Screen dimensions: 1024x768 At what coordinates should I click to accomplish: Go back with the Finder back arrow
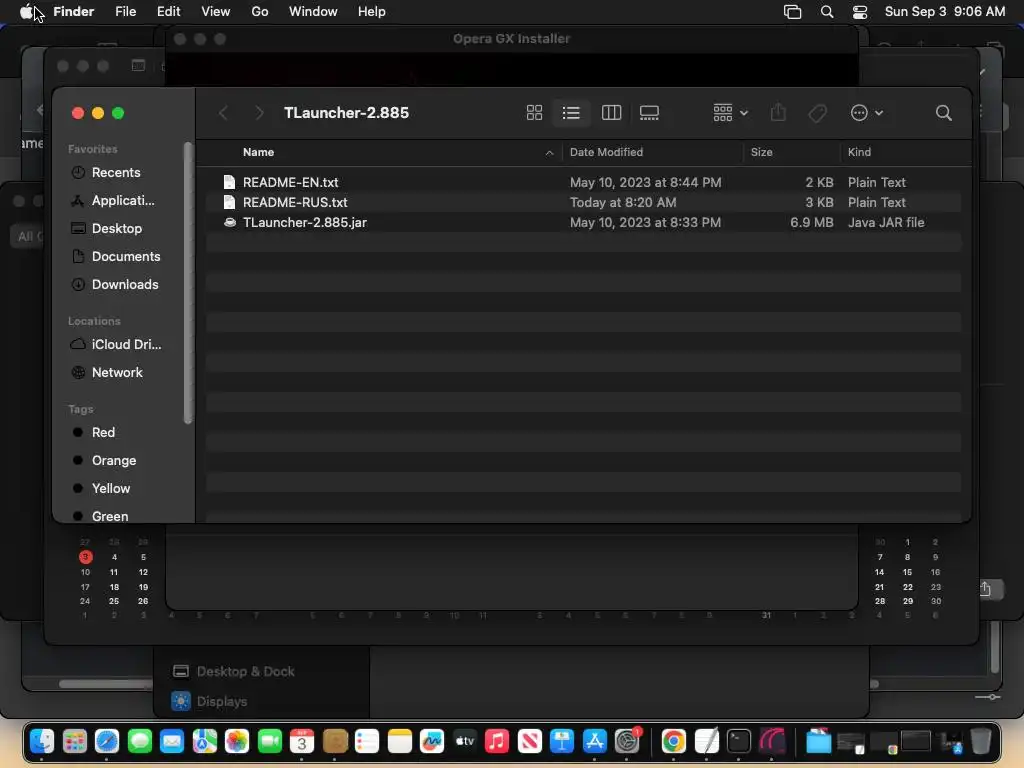223,113
